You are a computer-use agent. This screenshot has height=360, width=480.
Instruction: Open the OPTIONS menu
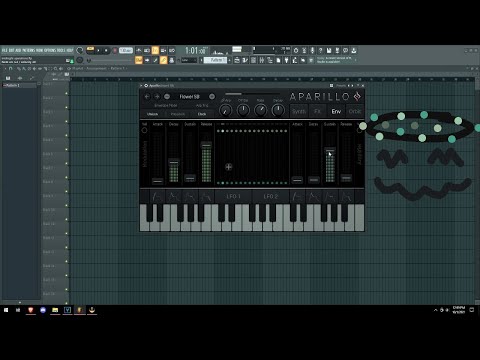coord(50,50)
